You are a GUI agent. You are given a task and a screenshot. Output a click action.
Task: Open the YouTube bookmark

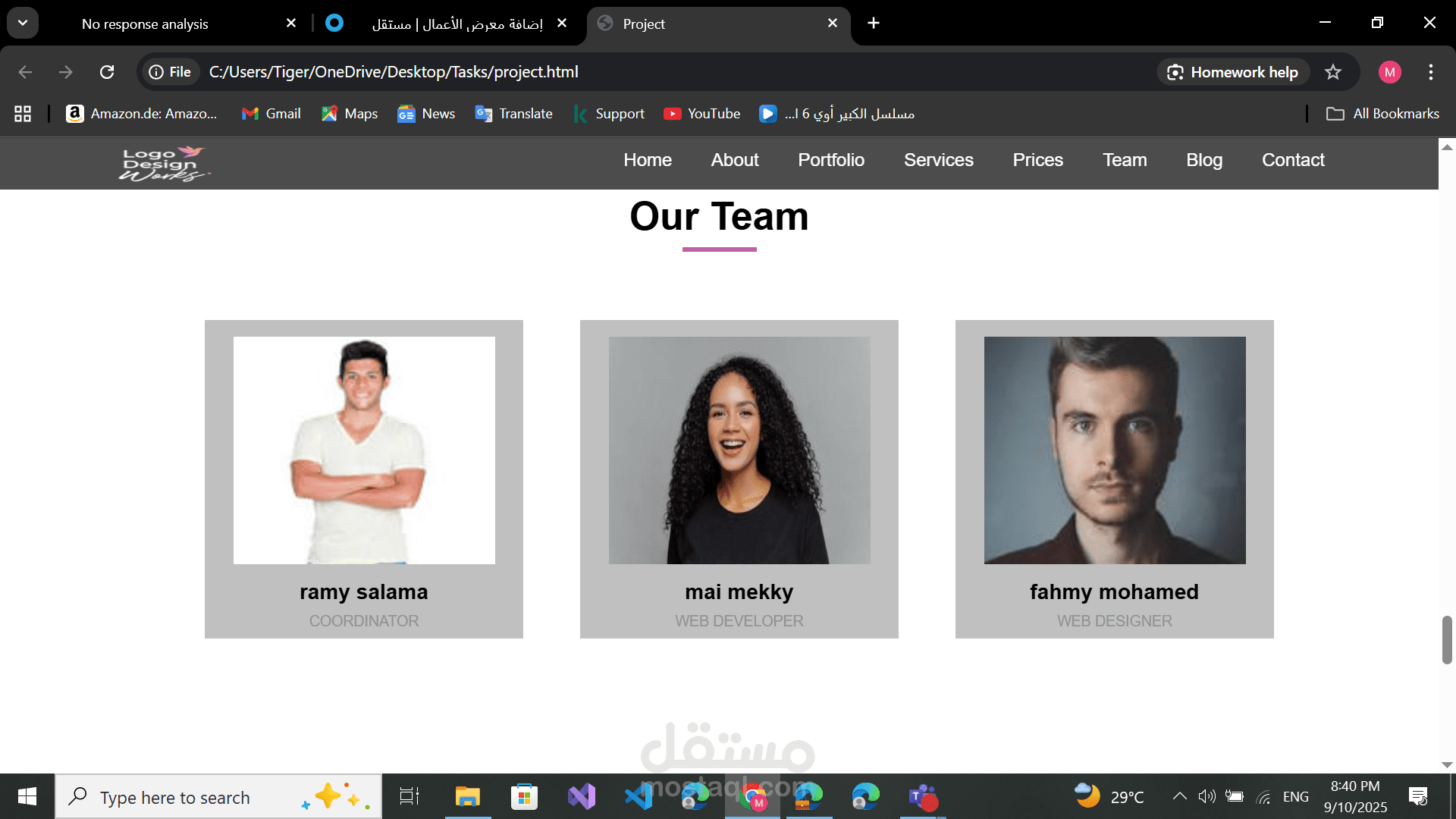[x=702, y=114]
